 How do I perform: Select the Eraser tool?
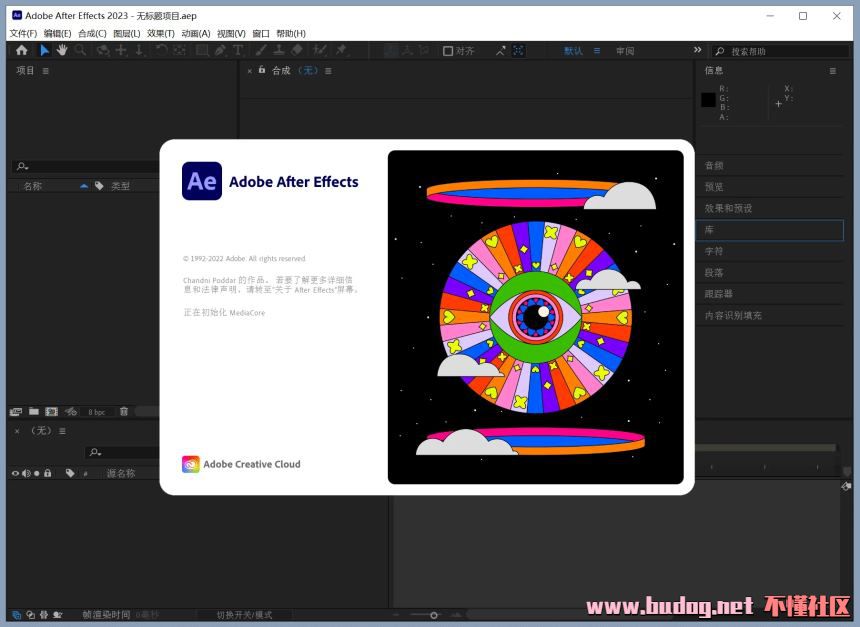(x=297, y=50)
